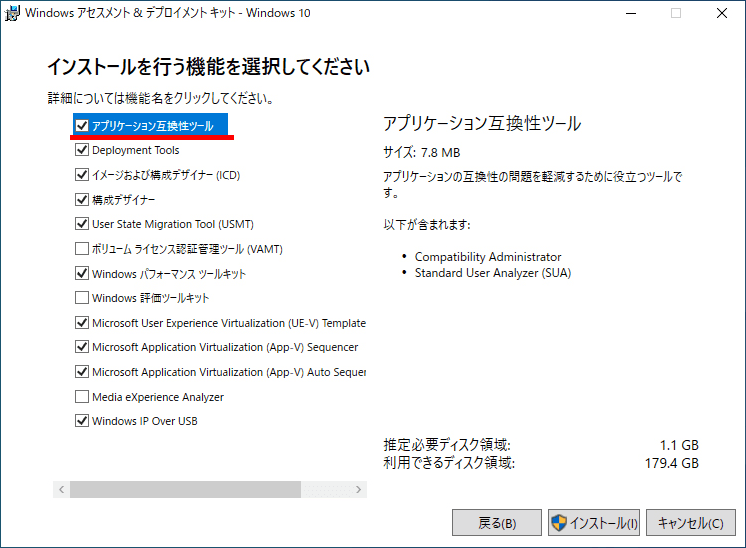Toggle Windows パフォーマンス ツールキット checkbox
Viewport: 746px width, 548px height.
tap(82, 273)
